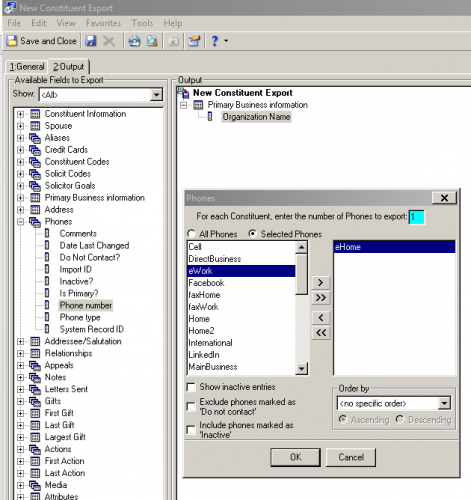
Task: Open the Tools menu
Action: tap(142, 23)
